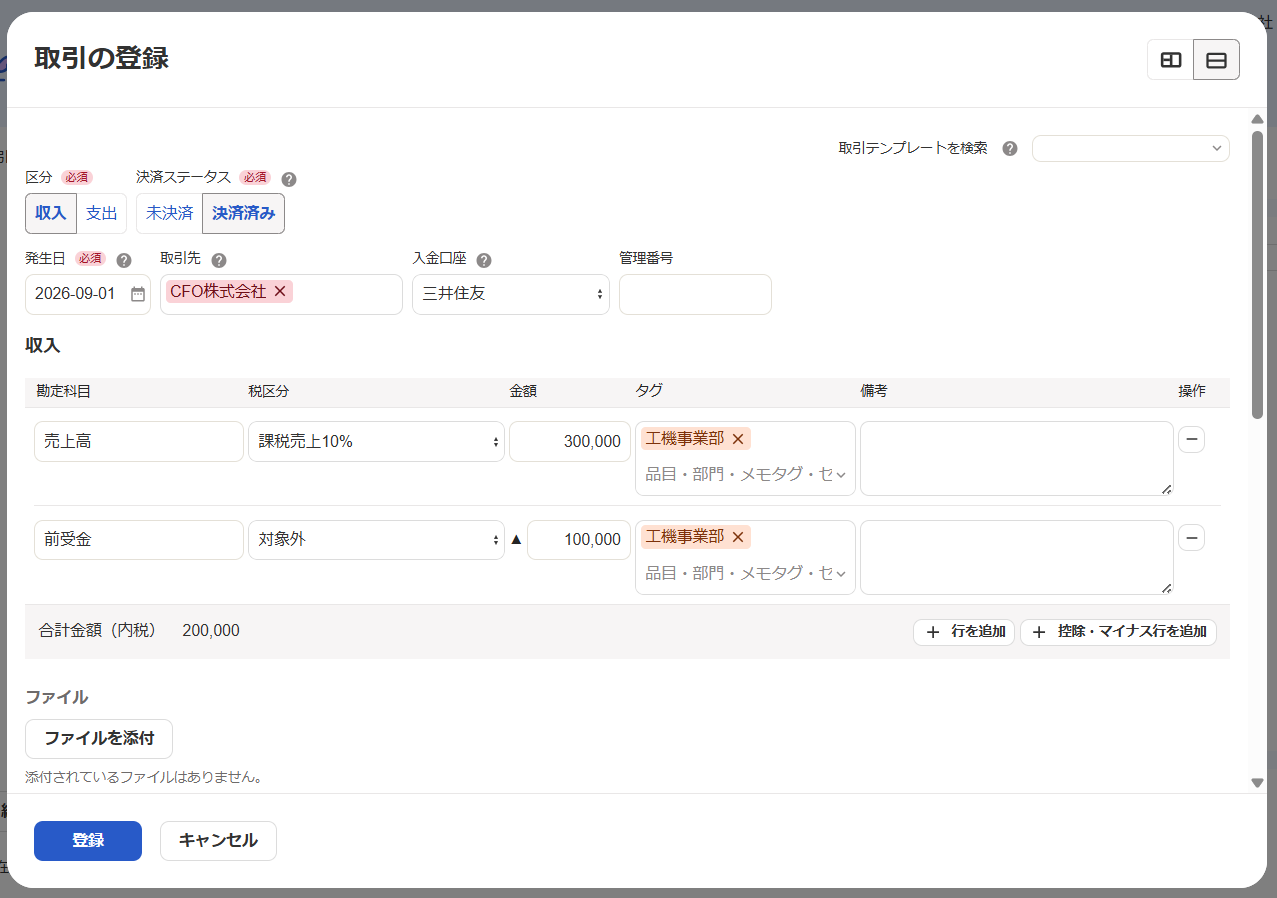Click ファイルを添付 button
Viewport: 1277px width, 898px height.
click(99, 739)
